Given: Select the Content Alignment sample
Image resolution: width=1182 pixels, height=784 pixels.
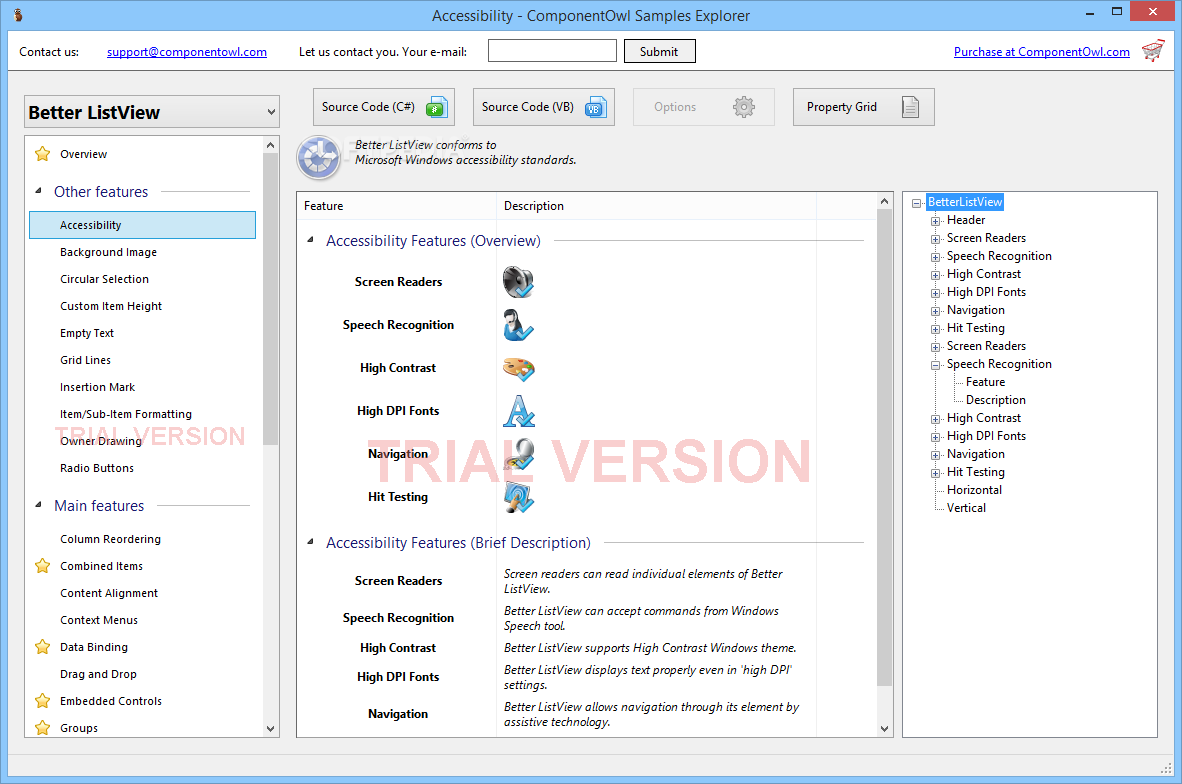Looking at the screenshot, I should pos(109,593).
